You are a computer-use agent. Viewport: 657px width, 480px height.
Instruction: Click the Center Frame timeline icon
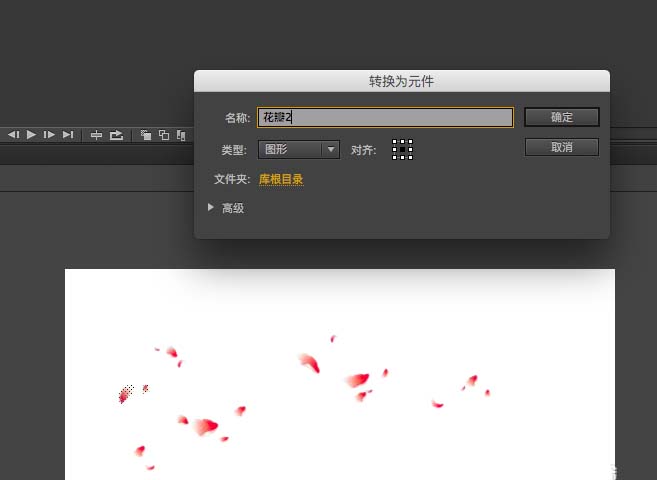click(96, 135)
